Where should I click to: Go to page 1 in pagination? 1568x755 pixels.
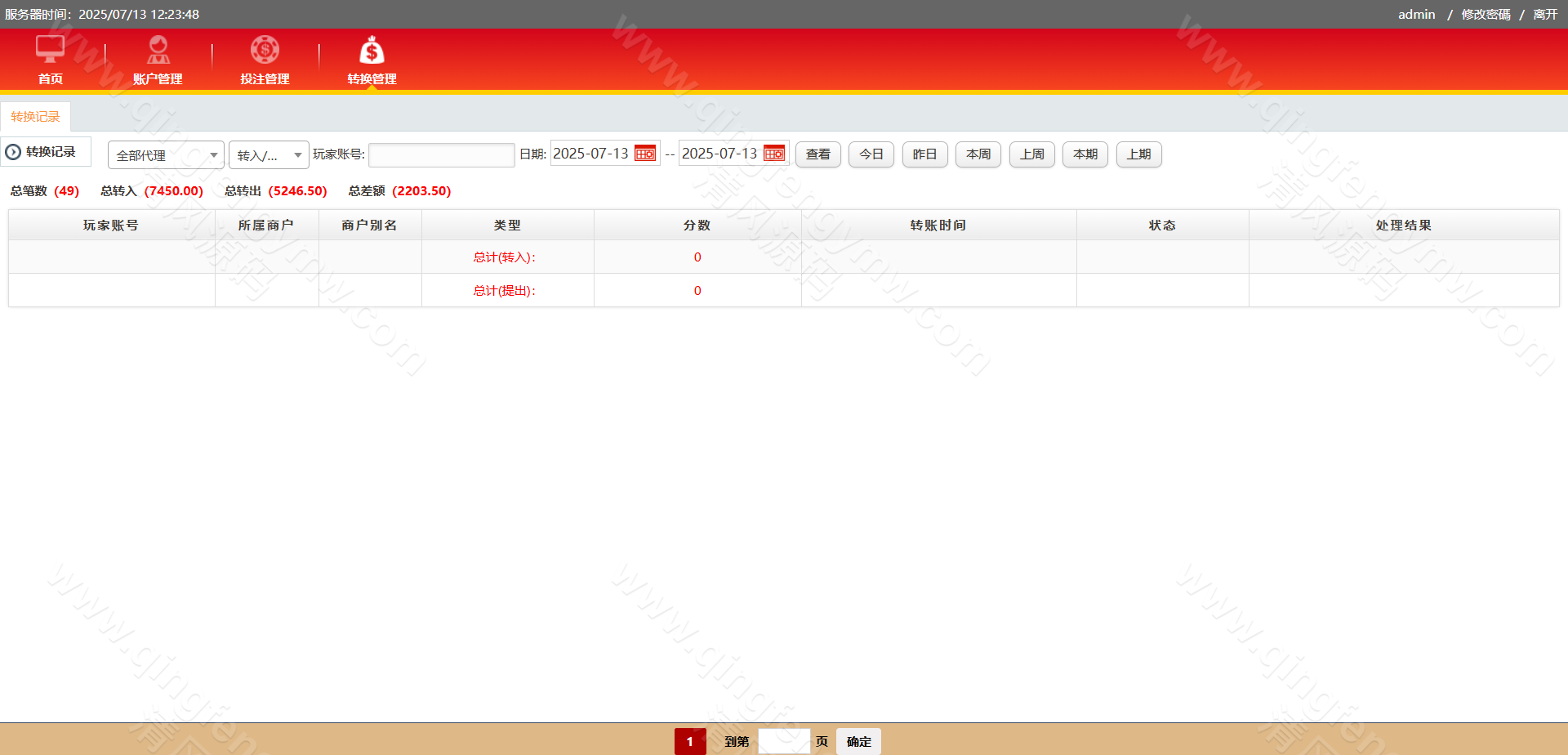[690, 741]
